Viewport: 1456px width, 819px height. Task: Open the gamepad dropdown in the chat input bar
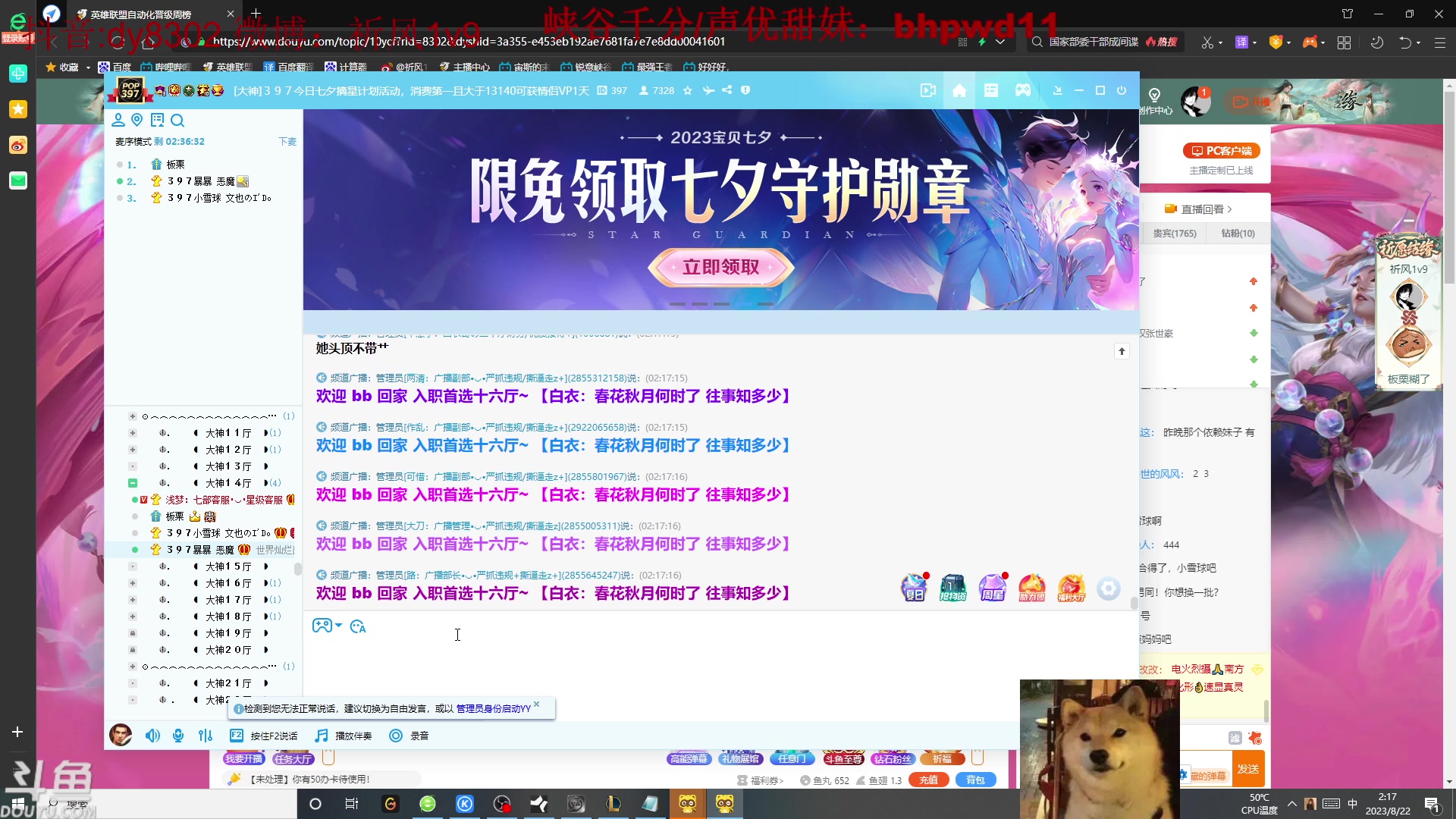pos(328,626)
